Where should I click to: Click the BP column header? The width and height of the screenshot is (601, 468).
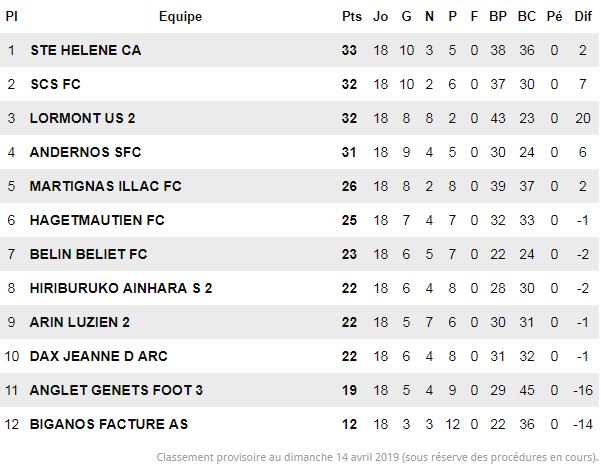pyautogui.click(x=498, y=16)
